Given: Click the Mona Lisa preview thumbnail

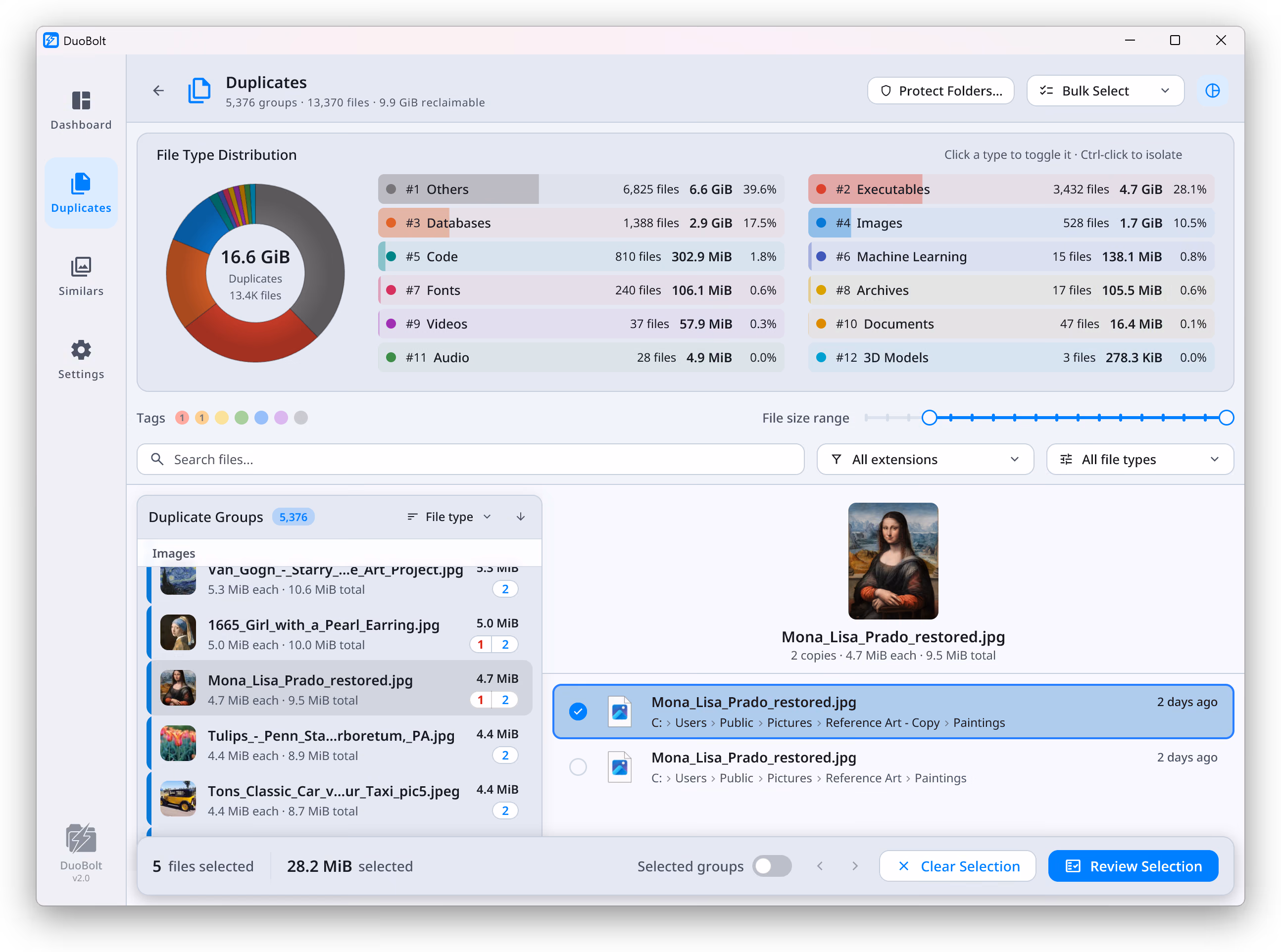Looking at the screenshot, I should (x=892, y=560).
